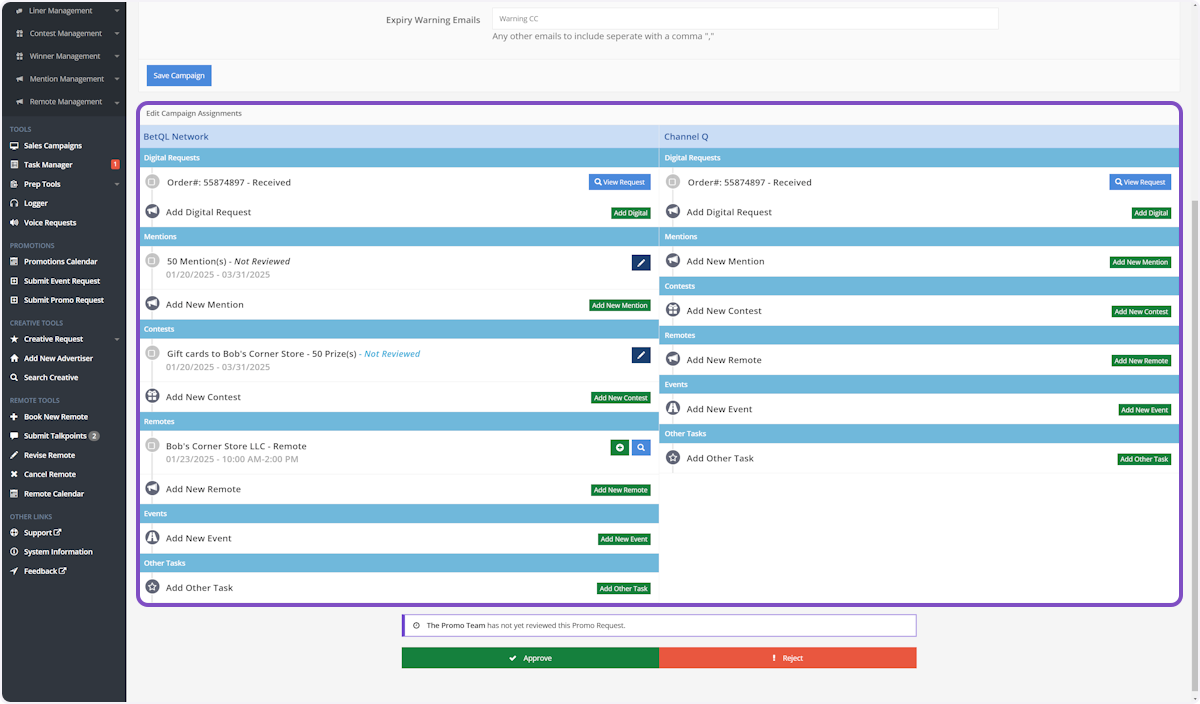Expand the Prep Tools dropdown arrow

(x=117, y=184)
